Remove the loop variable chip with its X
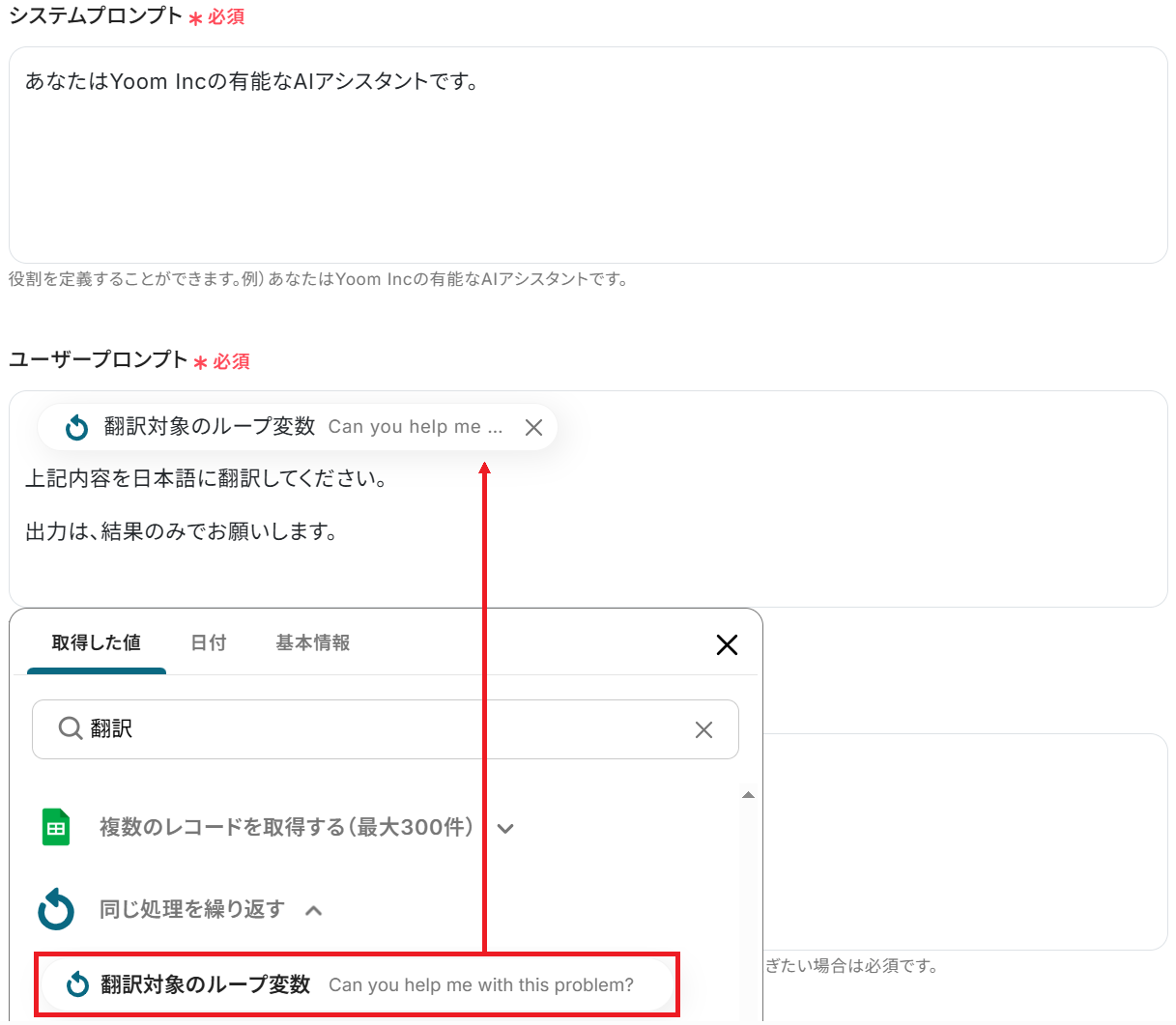Image resolution: width=1176 pixels, height=1025 pixels. coord(533,427)
